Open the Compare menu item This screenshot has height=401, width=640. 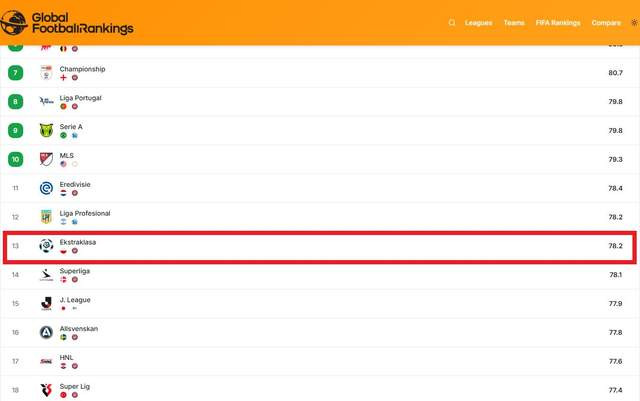tap(606, 23)
